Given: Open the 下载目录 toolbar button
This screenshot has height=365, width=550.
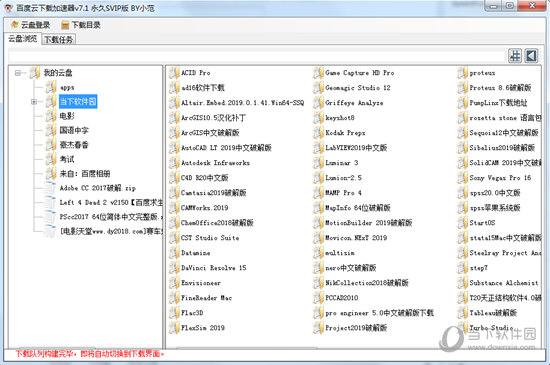Looking at the screenshot, I should tap(81, 25).
